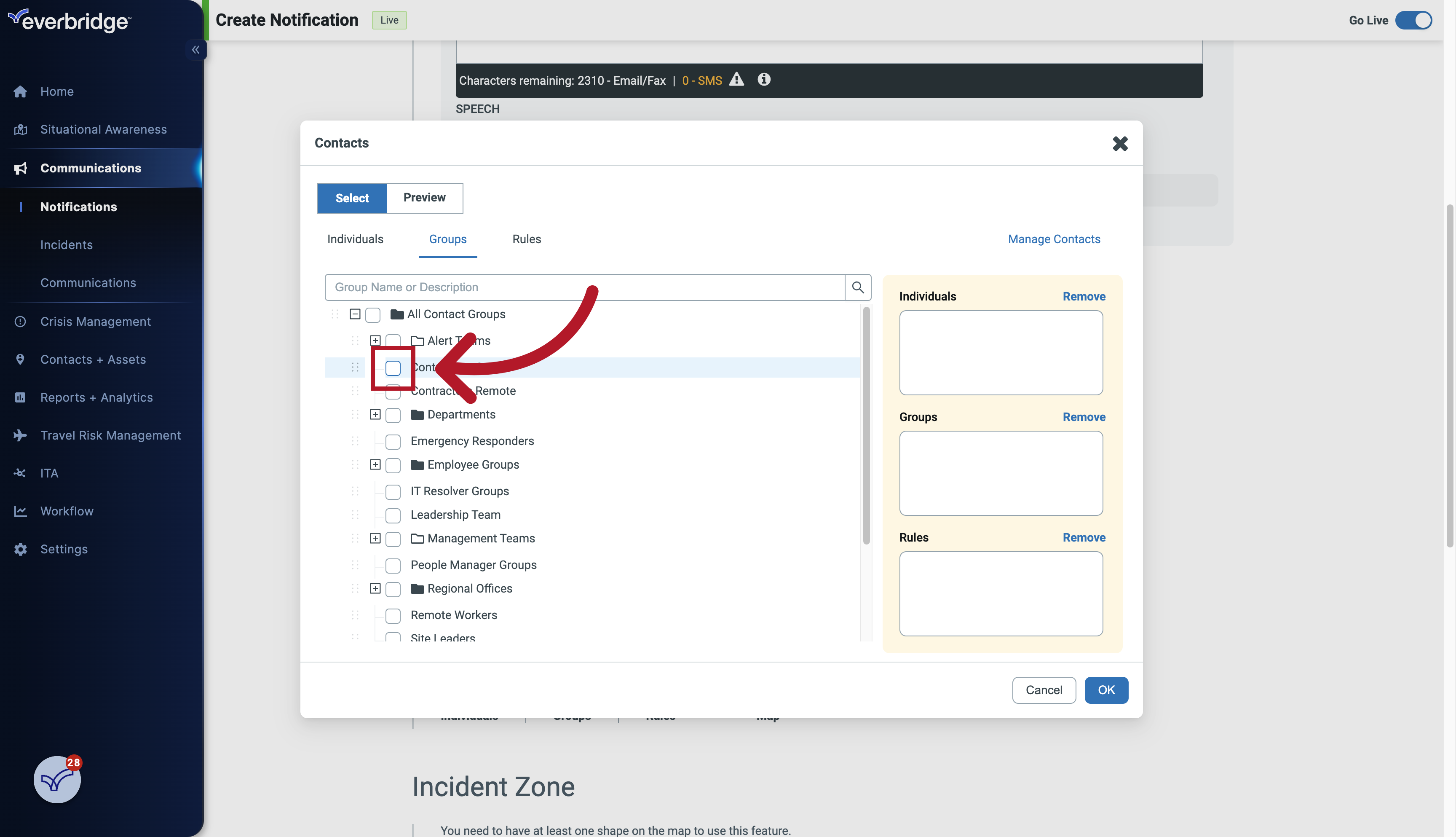Start a group search with the magnifier icon

click(x=858, y=287)
